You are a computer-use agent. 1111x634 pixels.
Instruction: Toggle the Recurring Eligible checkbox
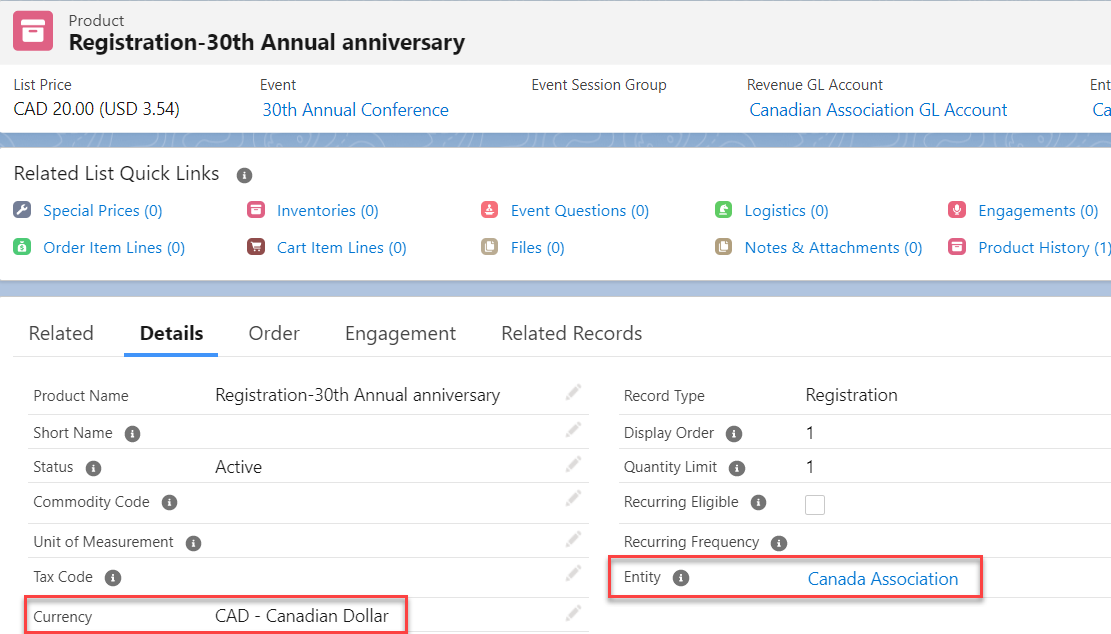point(815,504)
